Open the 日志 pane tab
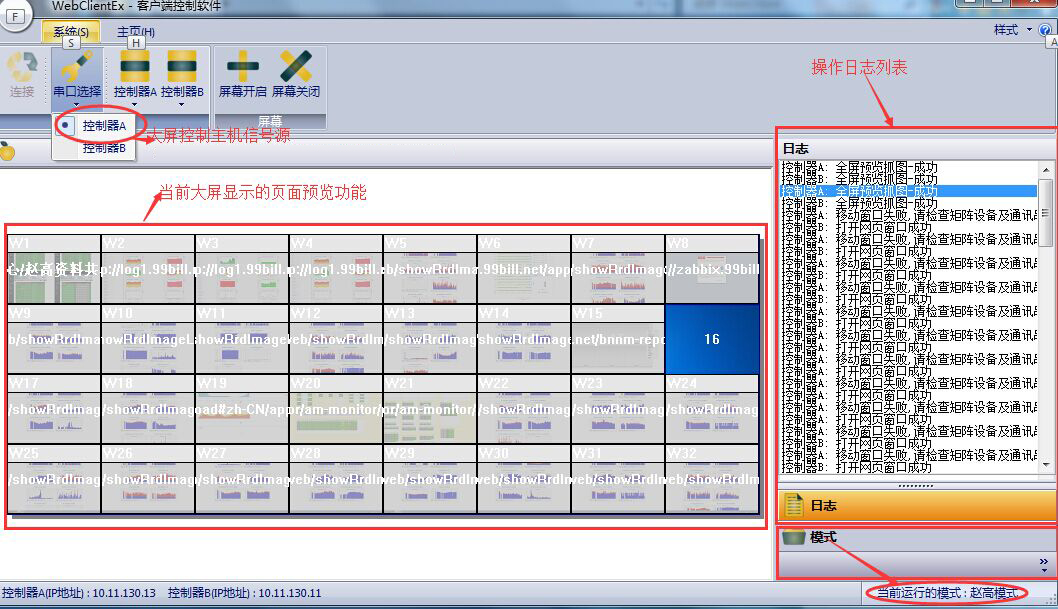This screenshot has width=1058, height=609. coord(917,505)
